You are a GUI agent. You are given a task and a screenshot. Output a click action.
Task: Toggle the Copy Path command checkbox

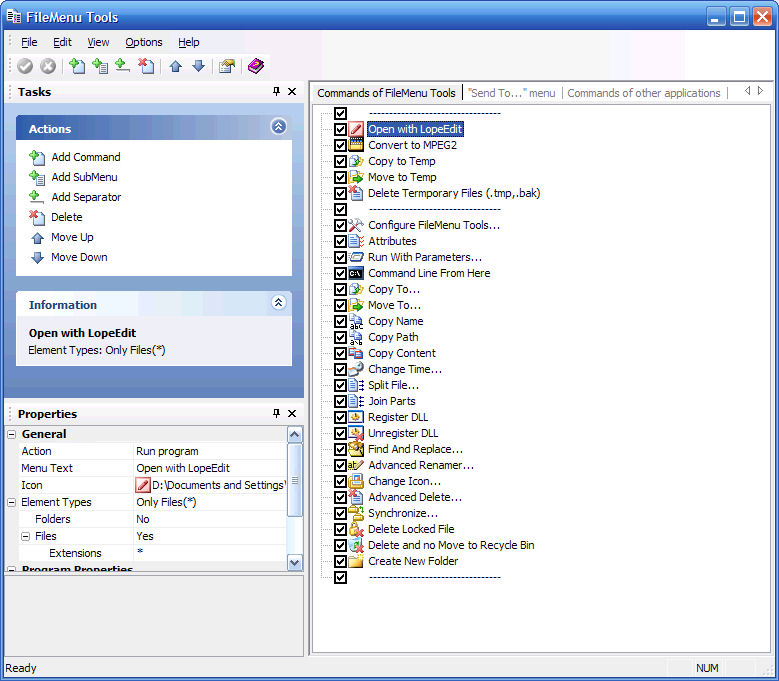coord(341,337)
